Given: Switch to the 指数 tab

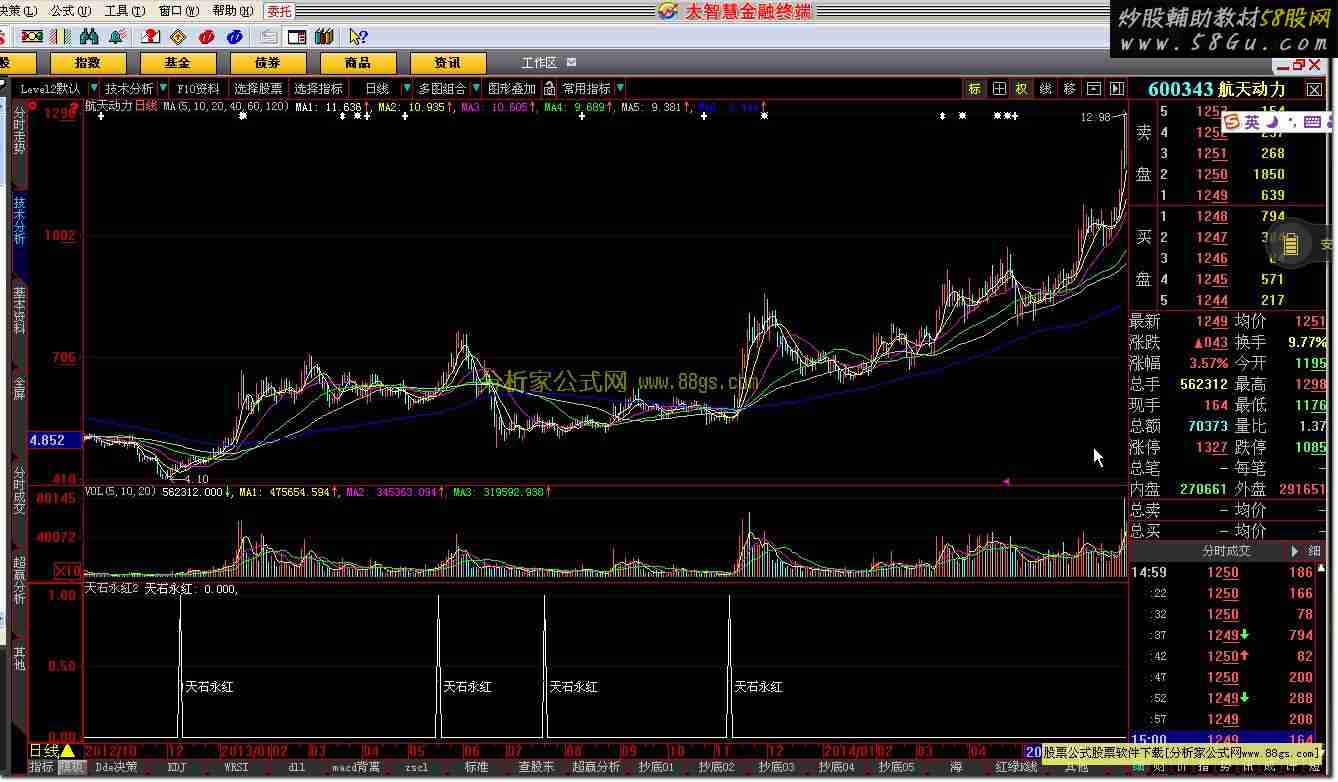Looking at the screenshot, I should tap(88, 62).
